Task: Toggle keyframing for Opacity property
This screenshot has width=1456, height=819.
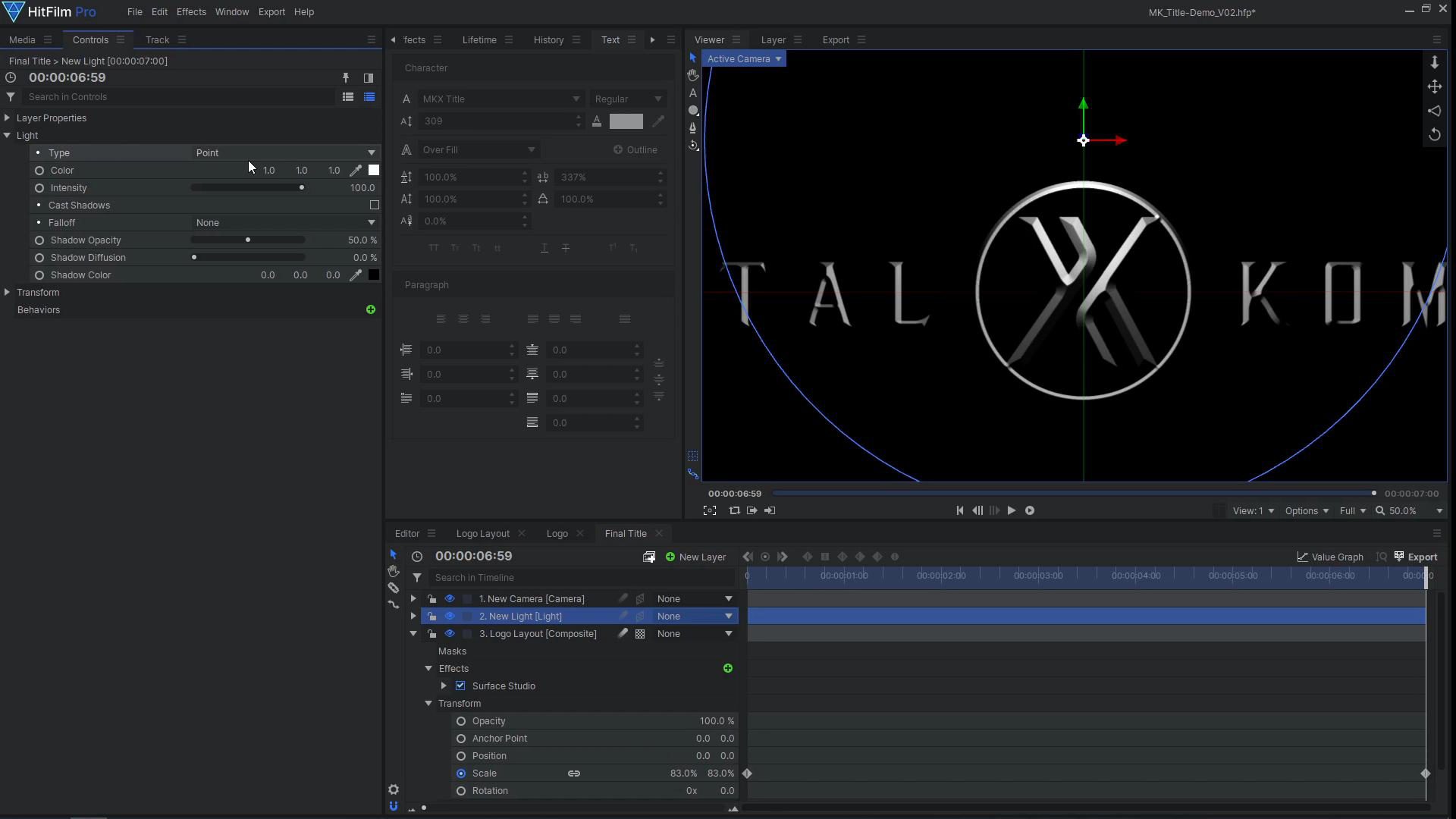Action: pyautogui.click(x=461, y=721)
